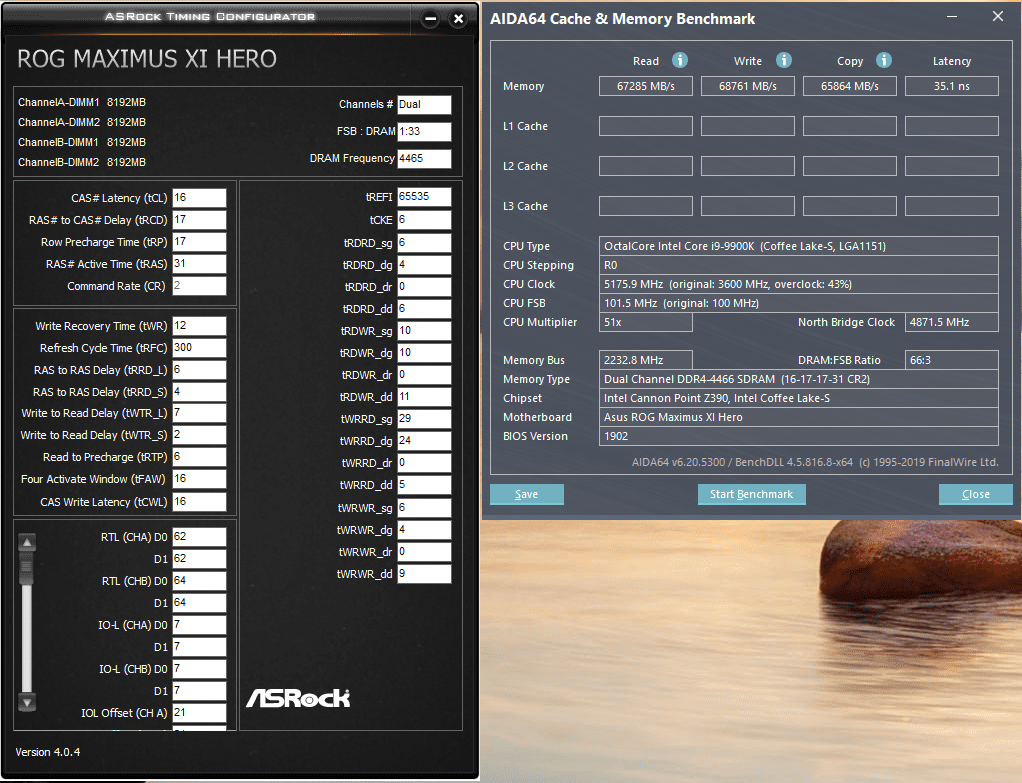Viewport: 1022px width, 783px height.
Task: Minimize the ASRock Timing Configurator window
Action: click(431, 19)
